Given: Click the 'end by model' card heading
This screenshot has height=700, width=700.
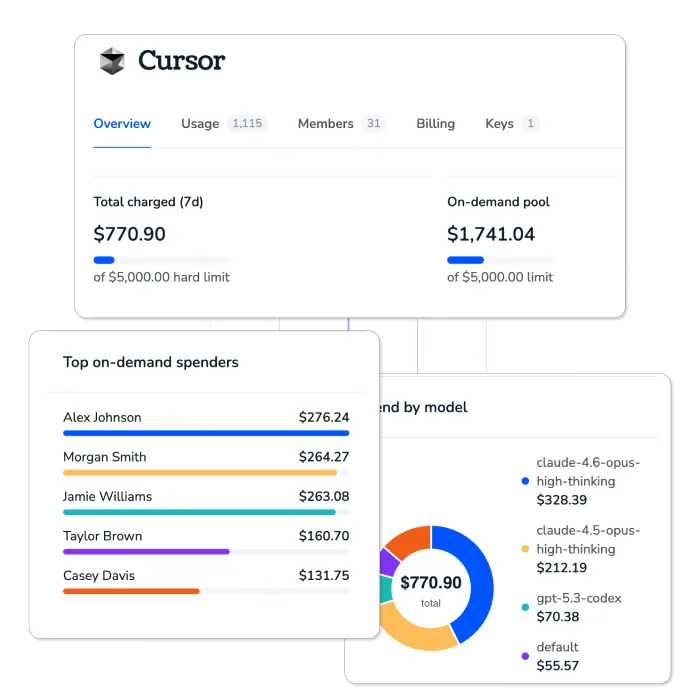Looking at the screenshot, I should point(423,407).
